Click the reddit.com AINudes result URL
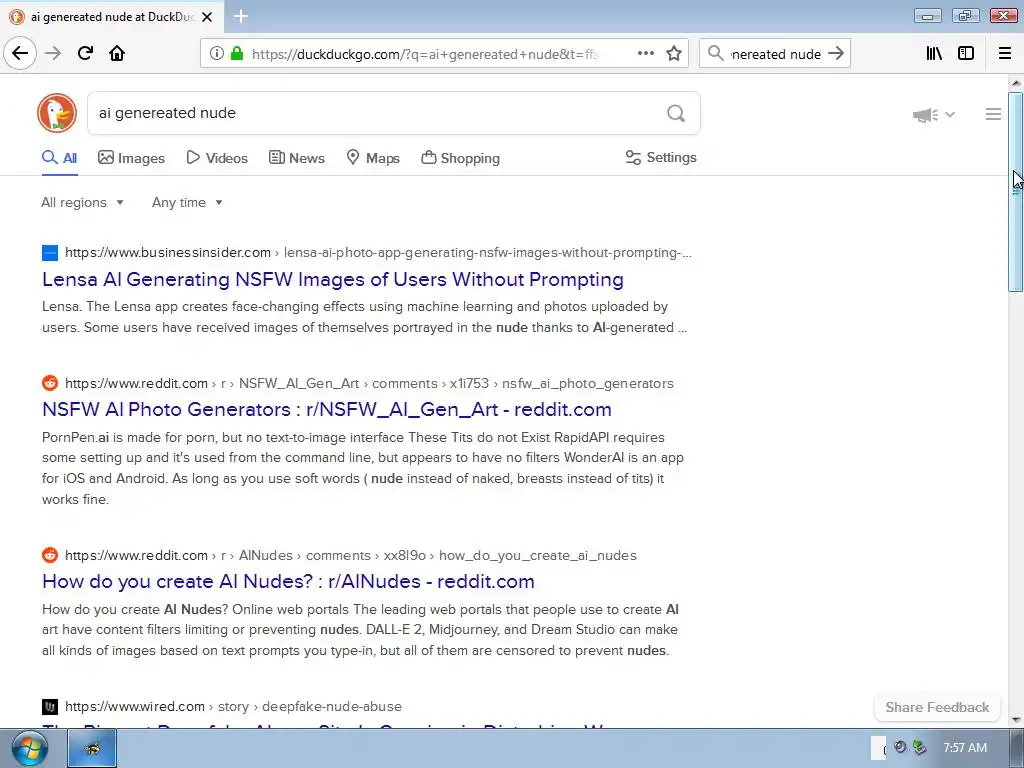The width and height of the screenshot is (1024, 768). pyautogui.click(x=351, y=556)
